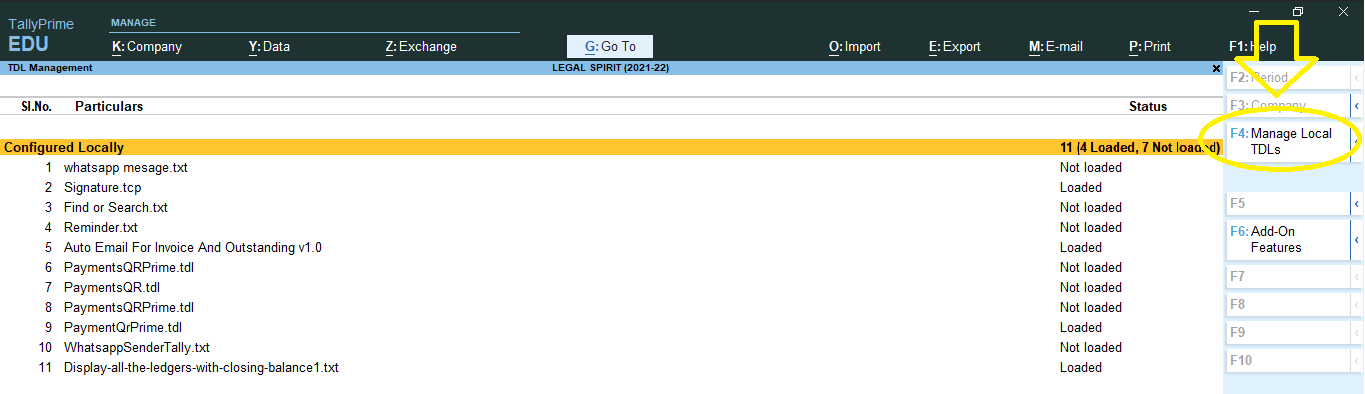1365x394 pixels.
Task: Click F4: Manage Local TDLs button
Action: (x=1288, y=142)
